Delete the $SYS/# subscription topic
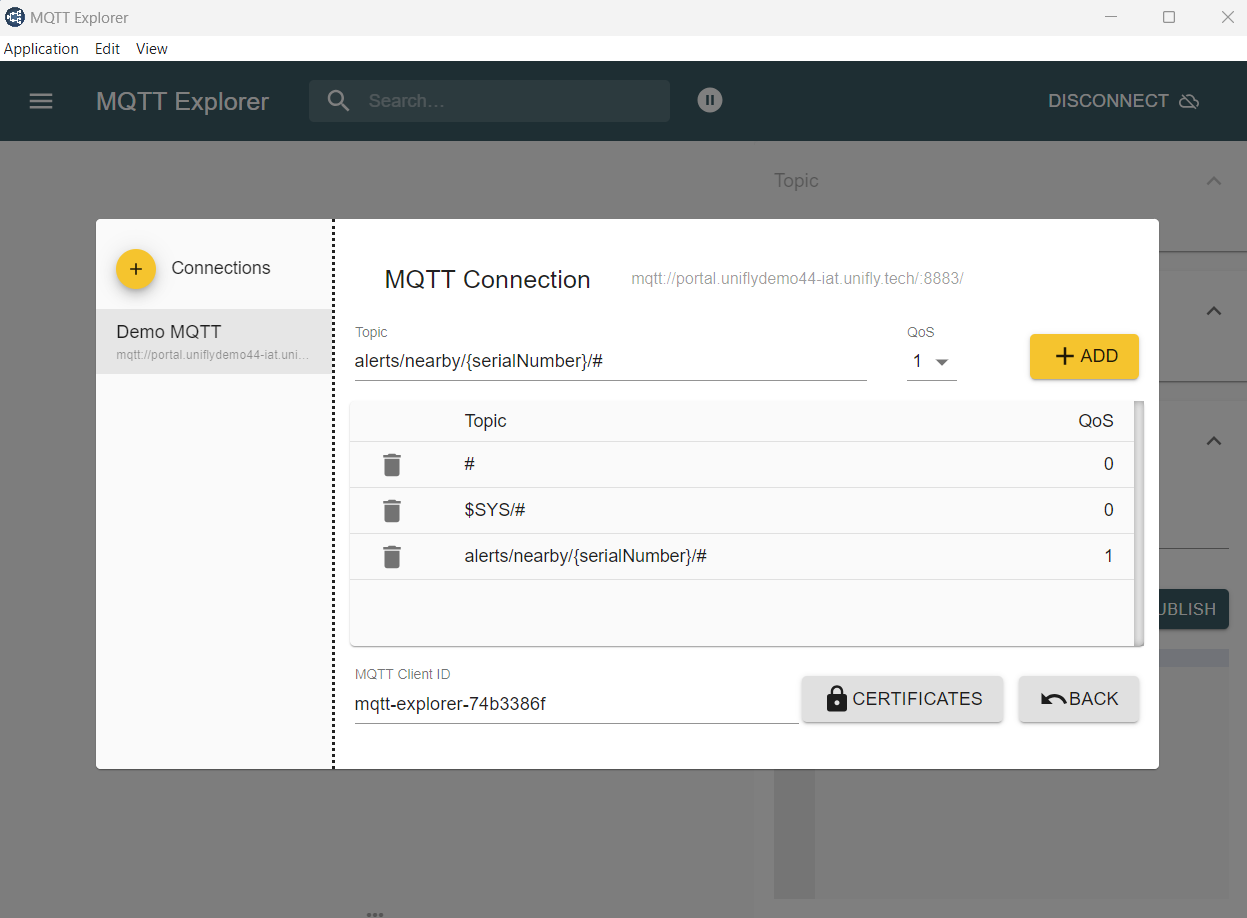The width and height of the screenshot is (1247, 918). [x=391, y=510]
